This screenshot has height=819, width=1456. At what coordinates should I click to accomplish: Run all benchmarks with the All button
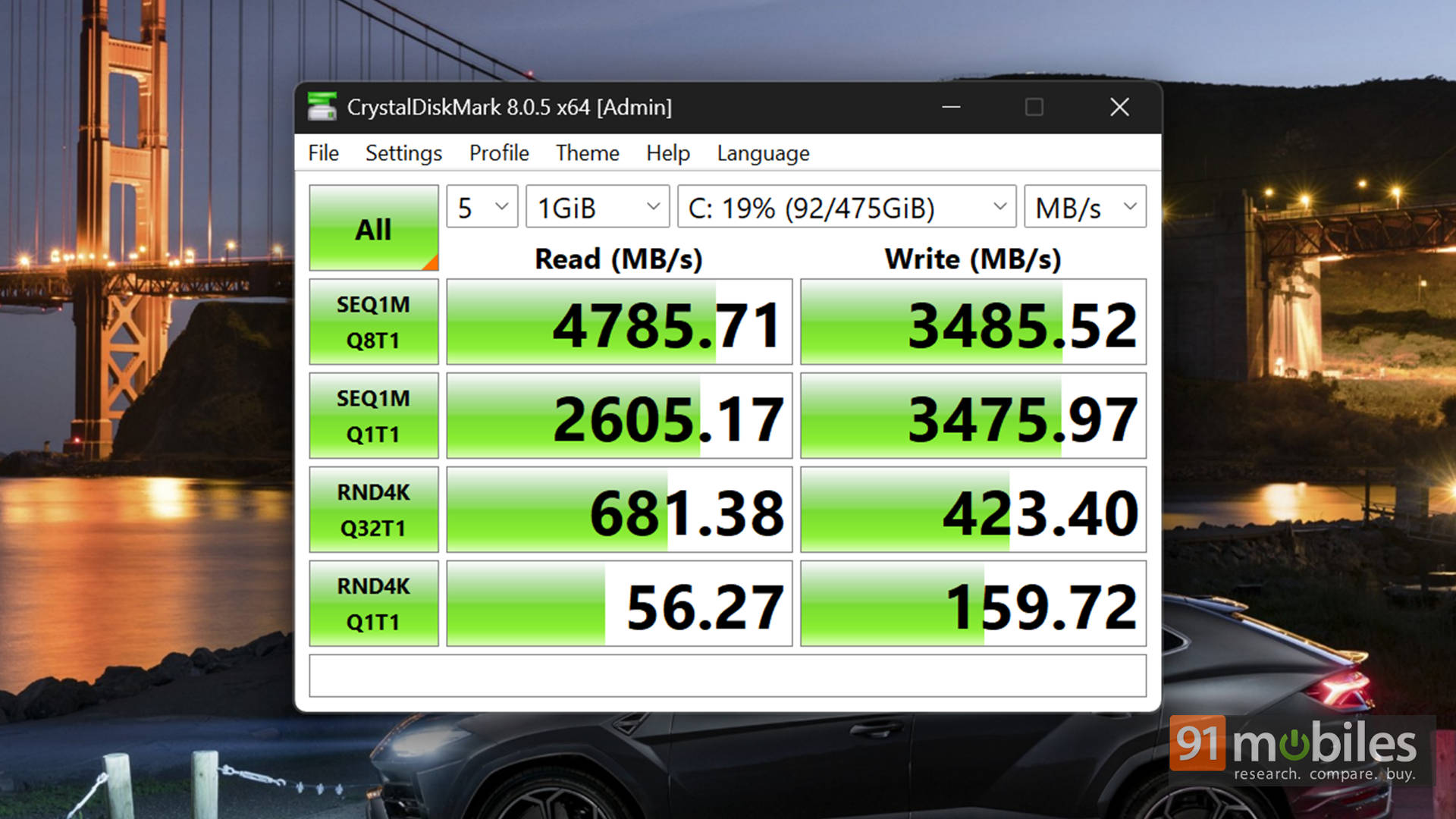[x=373, y=228]
